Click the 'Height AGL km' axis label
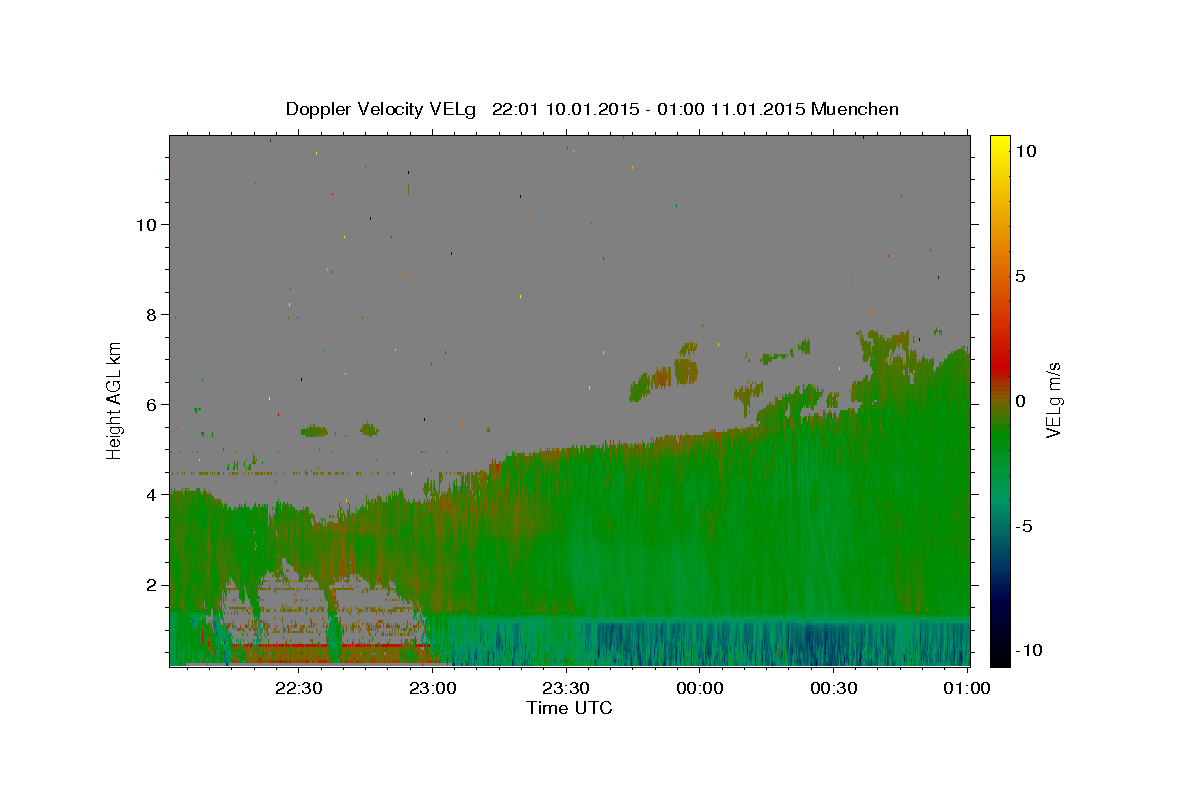Image resolution: width=1200 pixels, height=800 pixels. coord(115,400)
